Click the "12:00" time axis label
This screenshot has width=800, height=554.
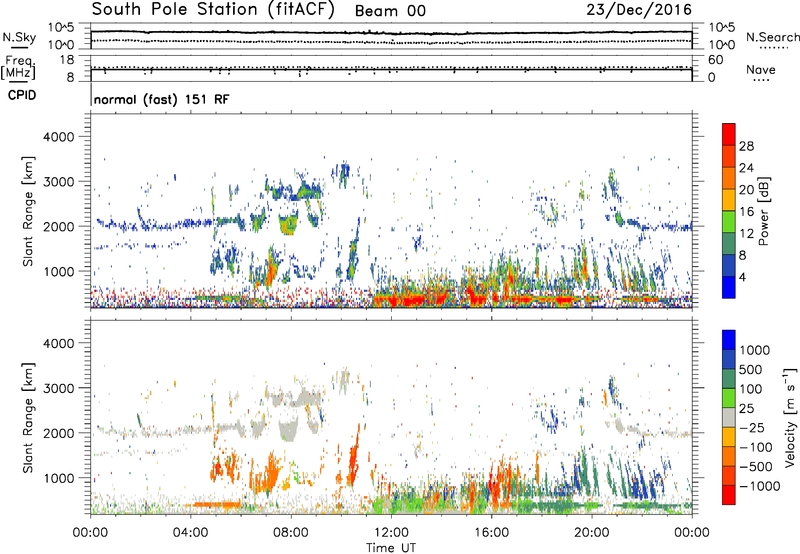coord(391,533)
